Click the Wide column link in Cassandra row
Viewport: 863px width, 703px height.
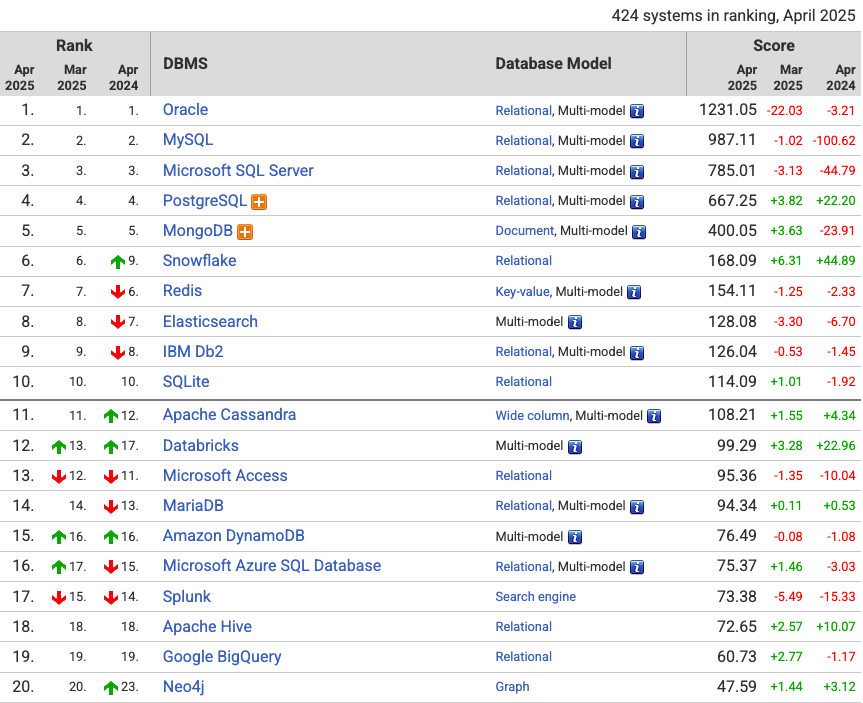click(532, 416)
